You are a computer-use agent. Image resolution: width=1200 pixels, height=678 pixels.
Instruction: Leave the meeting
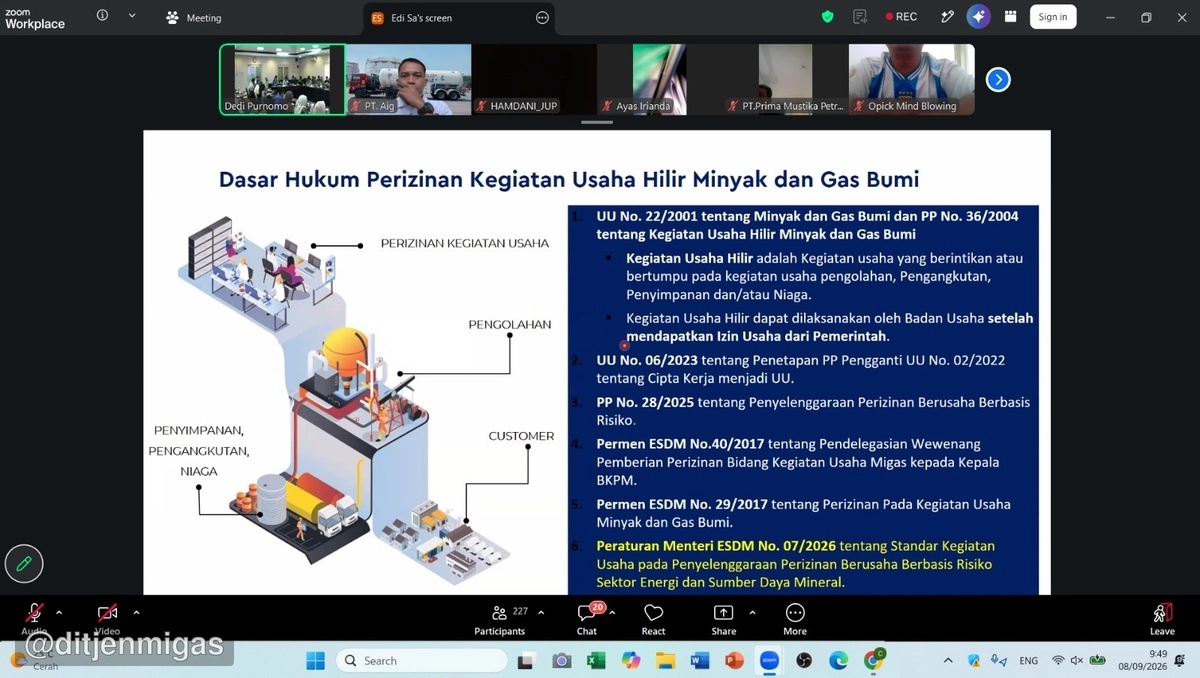[x=1162, y=619]
